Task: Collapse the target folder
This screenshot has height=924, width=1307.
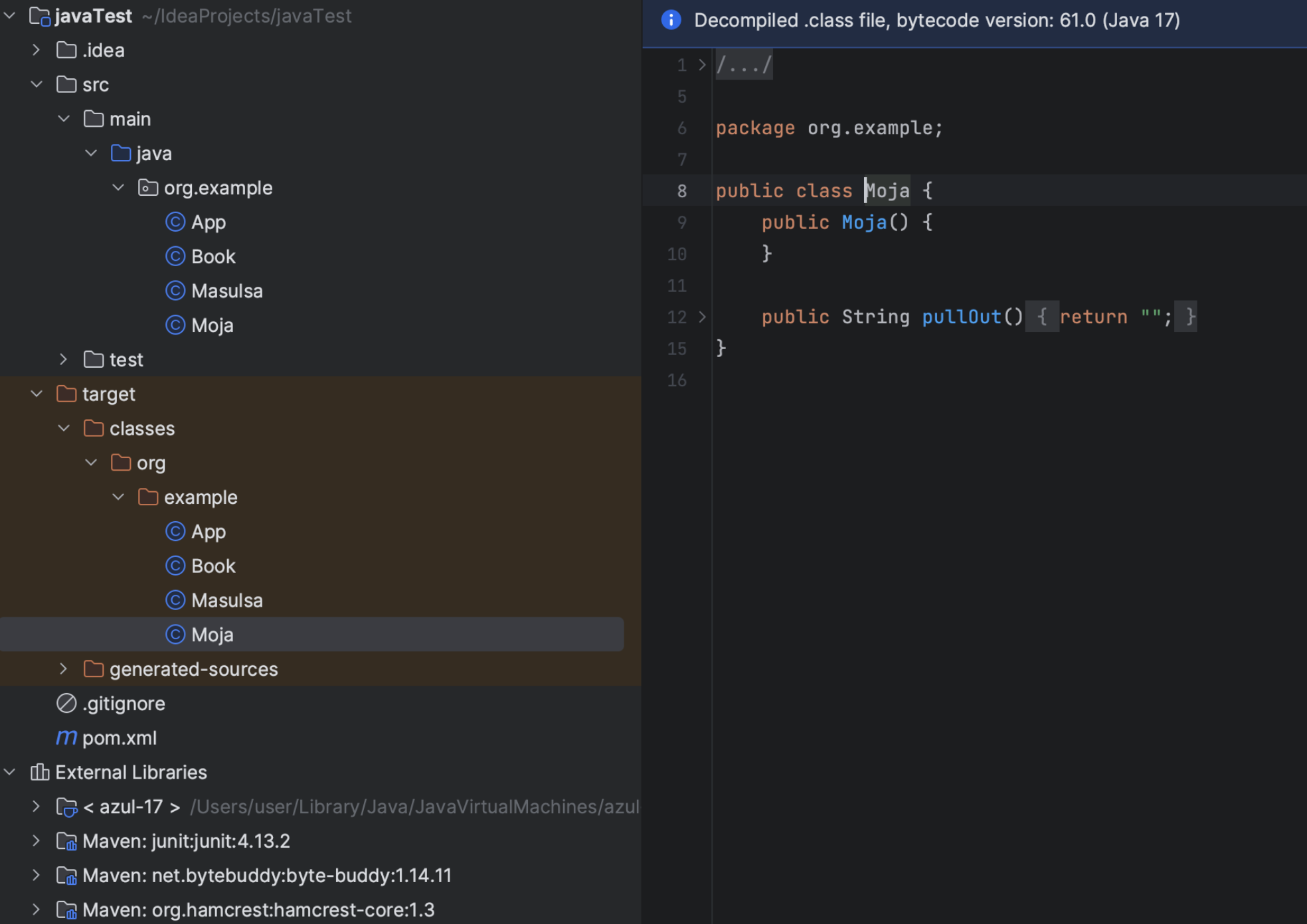Action: click(x=37, y=394)
